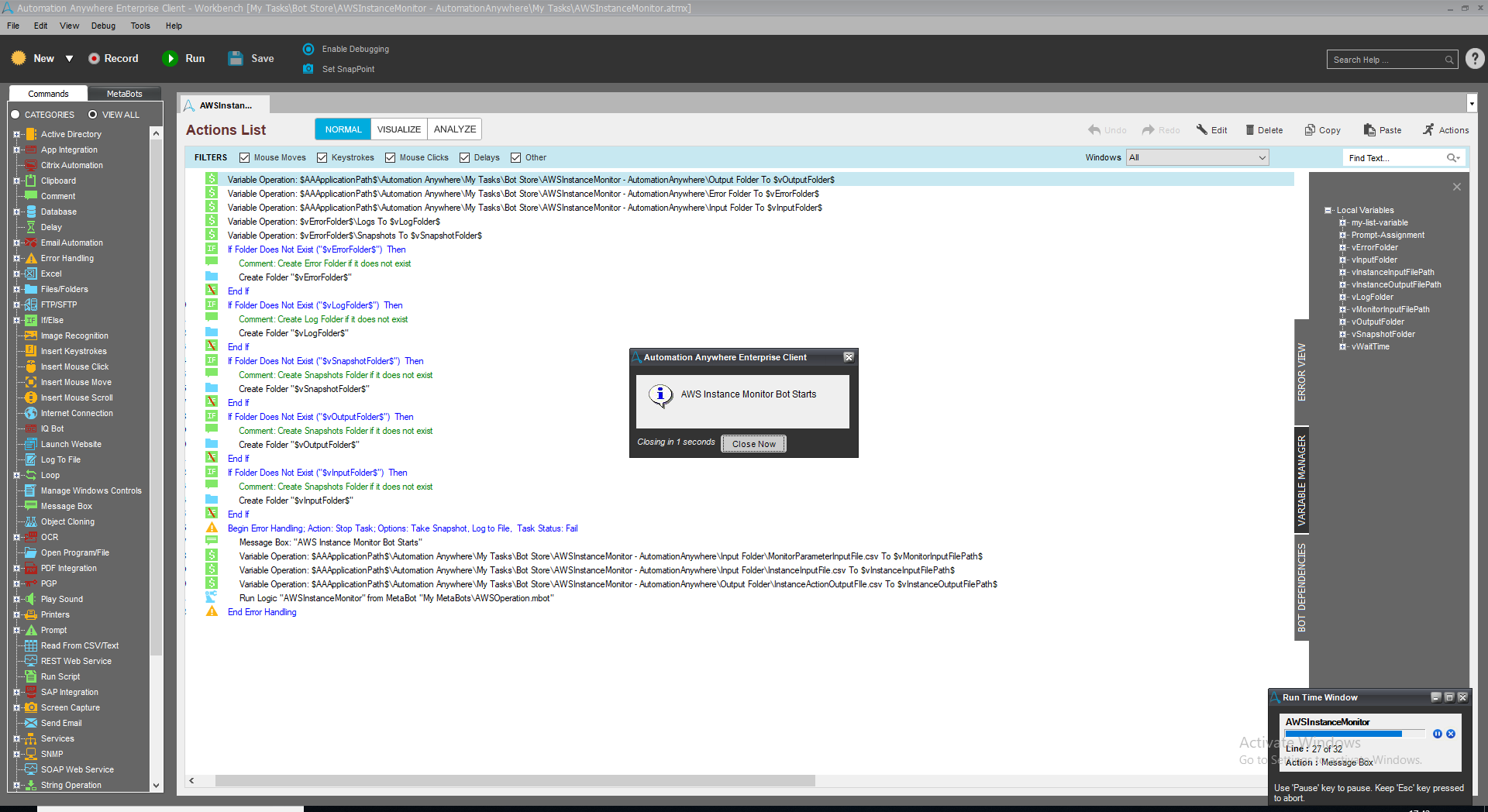The height and width of the screenshot is (812, 1488).
Task: Toggle the Keystrokes filter checkbox
Action: point(322,157)
